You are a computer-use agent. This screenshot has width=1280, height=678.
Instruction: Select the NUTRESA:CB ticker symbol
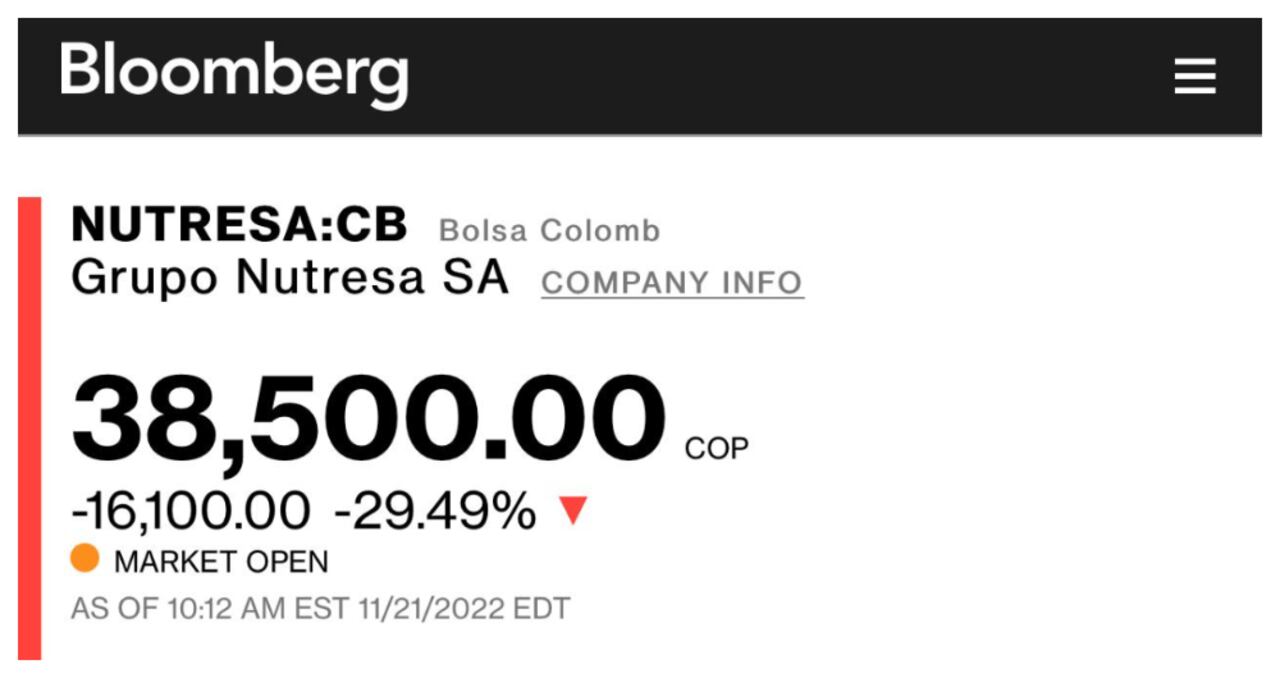239,225
